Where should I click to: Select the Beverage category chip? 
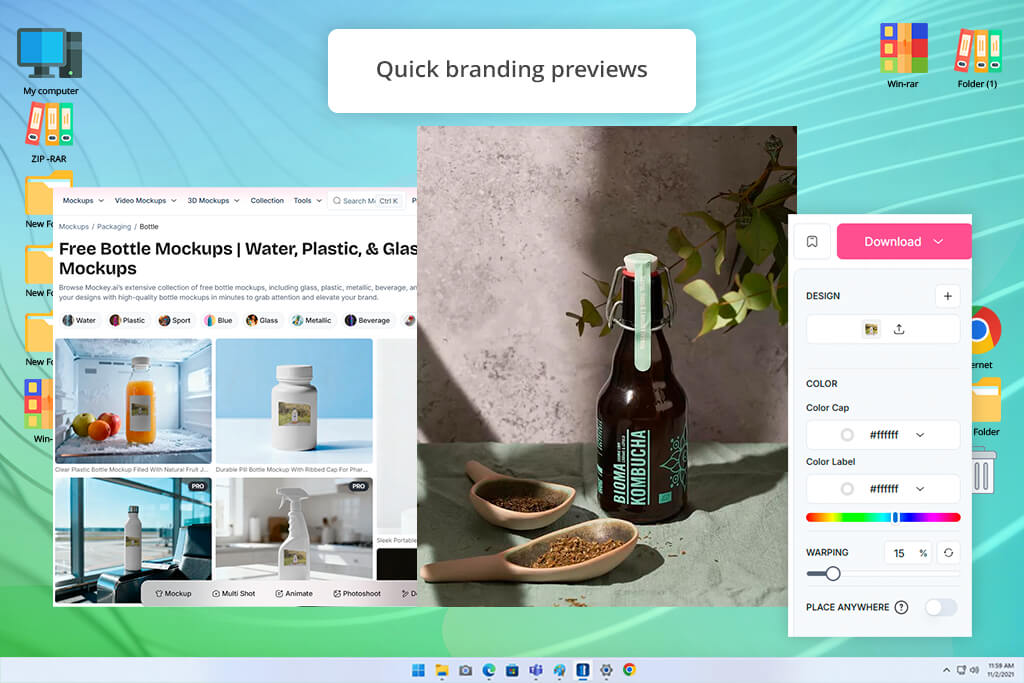click(x=368, y=321)
